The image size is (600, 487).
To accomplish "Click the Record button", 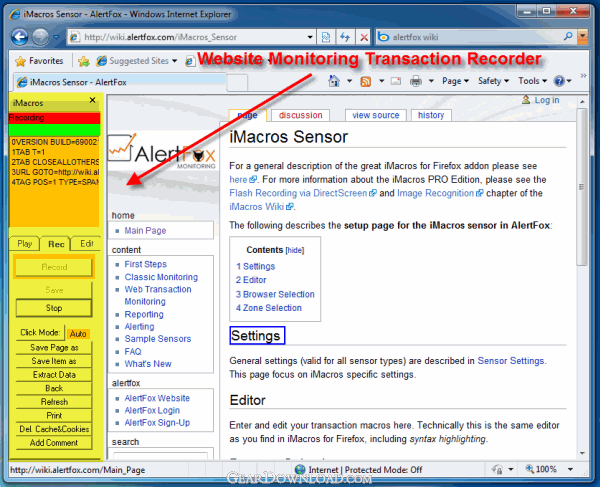I will point(54,267).
